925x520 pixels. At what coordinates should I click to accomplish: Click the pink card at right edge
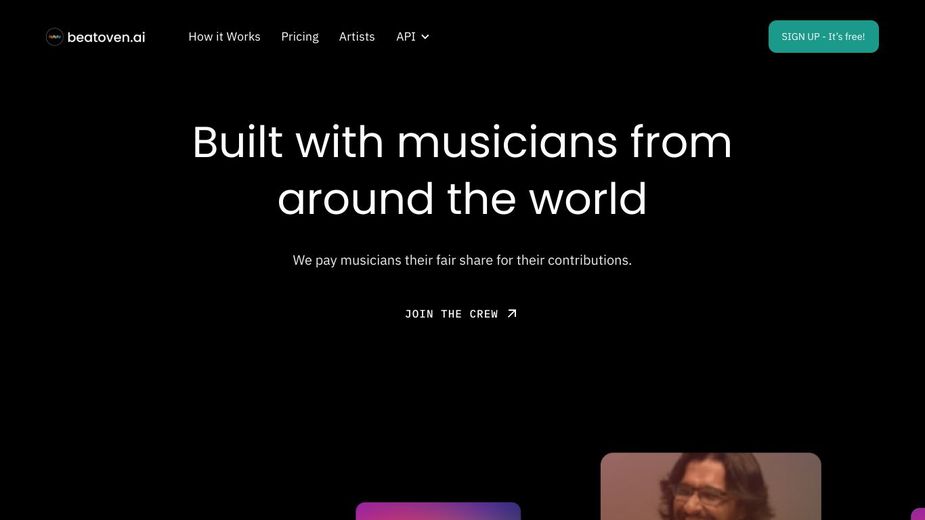pyautogui.click(x=918, y=514)
